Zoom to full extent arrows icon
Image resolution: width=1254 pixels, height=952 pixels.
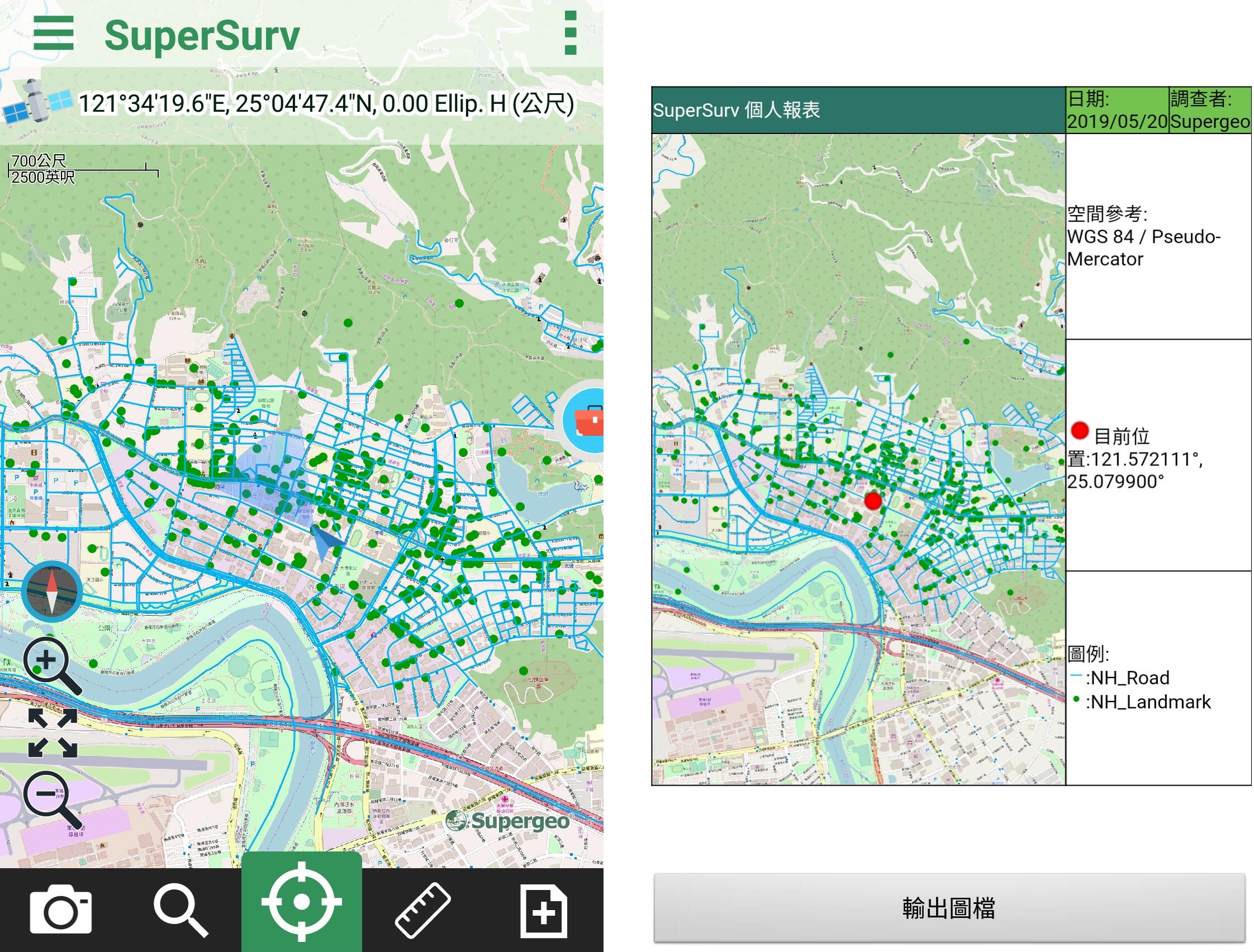[x=53, y=732]
